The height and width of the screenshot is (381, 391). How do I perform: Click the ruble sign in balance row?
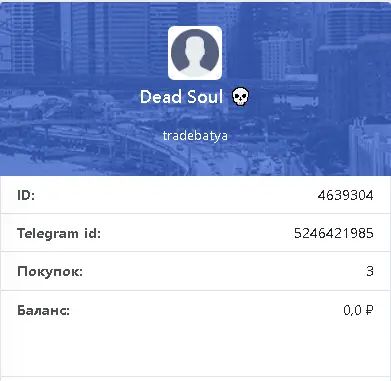pos(369,310)
